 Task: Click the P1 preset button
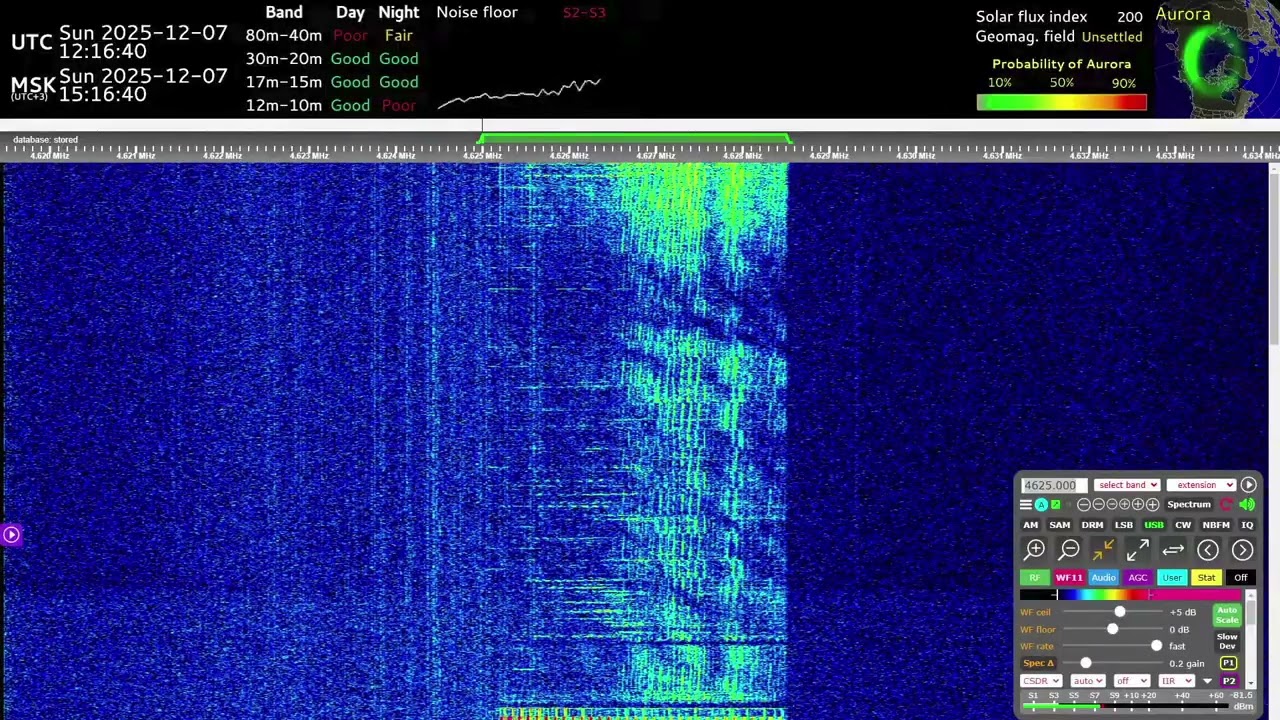coord(1228,663)
